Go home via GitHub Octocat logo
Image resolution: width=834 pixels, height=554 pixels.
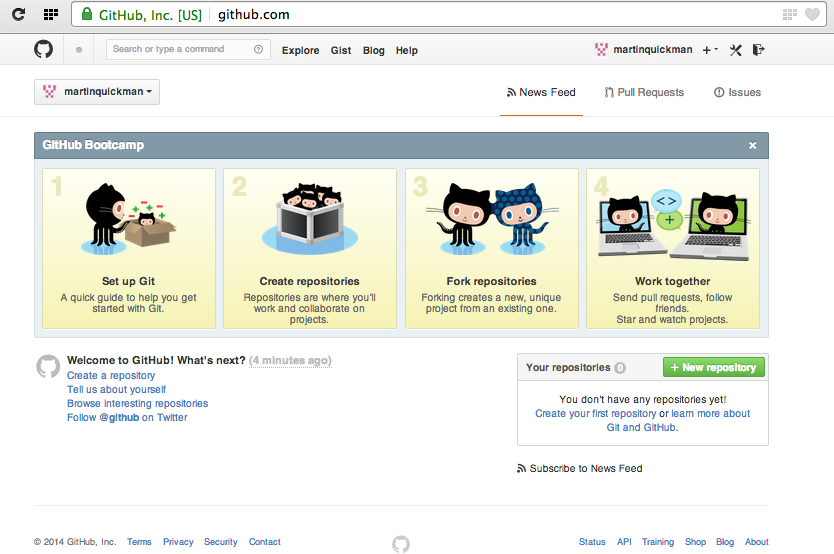44,49
